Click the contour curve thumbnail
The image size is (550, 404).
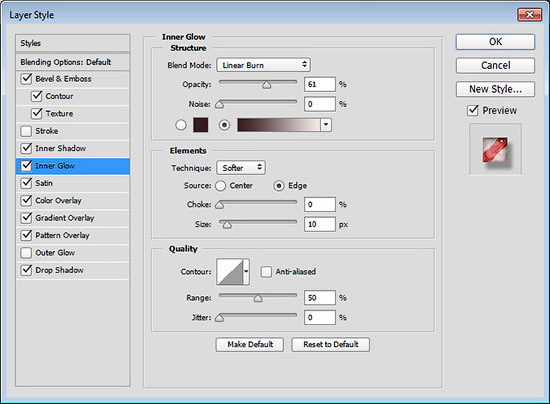tap(230, 272)
